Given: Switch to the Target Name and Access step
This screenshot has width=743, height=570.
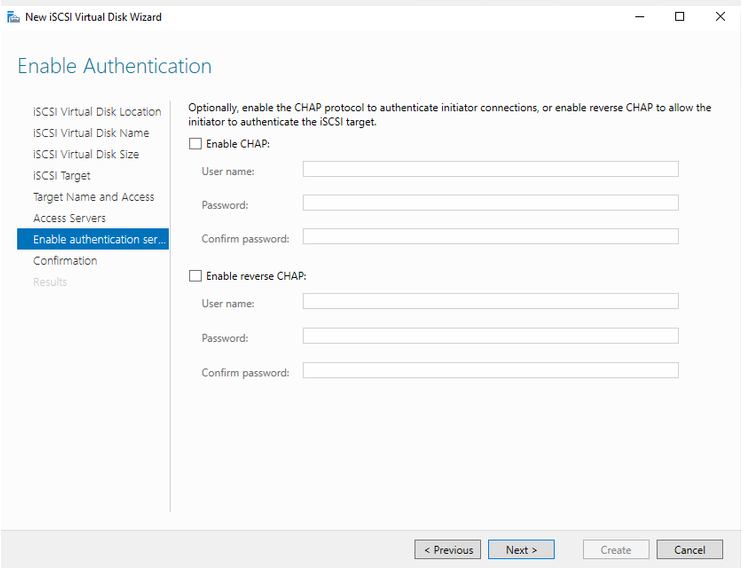Looking at the screenshot, I should click(x=94, y=197).
